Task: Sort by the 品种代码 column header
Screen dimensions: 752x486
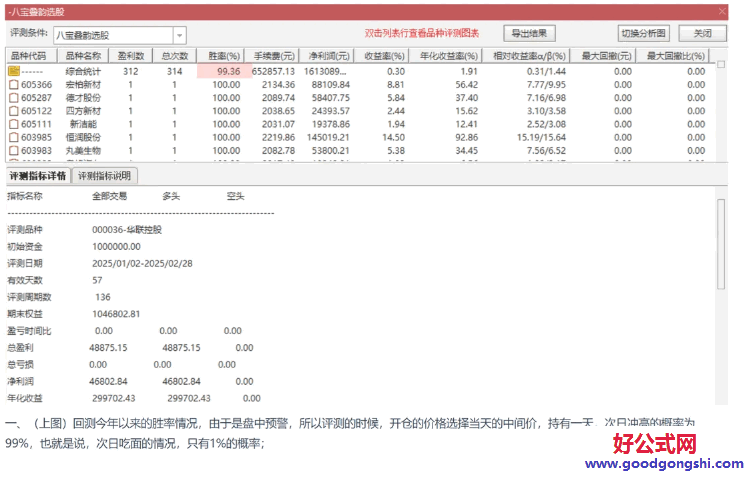Action: [29, 56]
